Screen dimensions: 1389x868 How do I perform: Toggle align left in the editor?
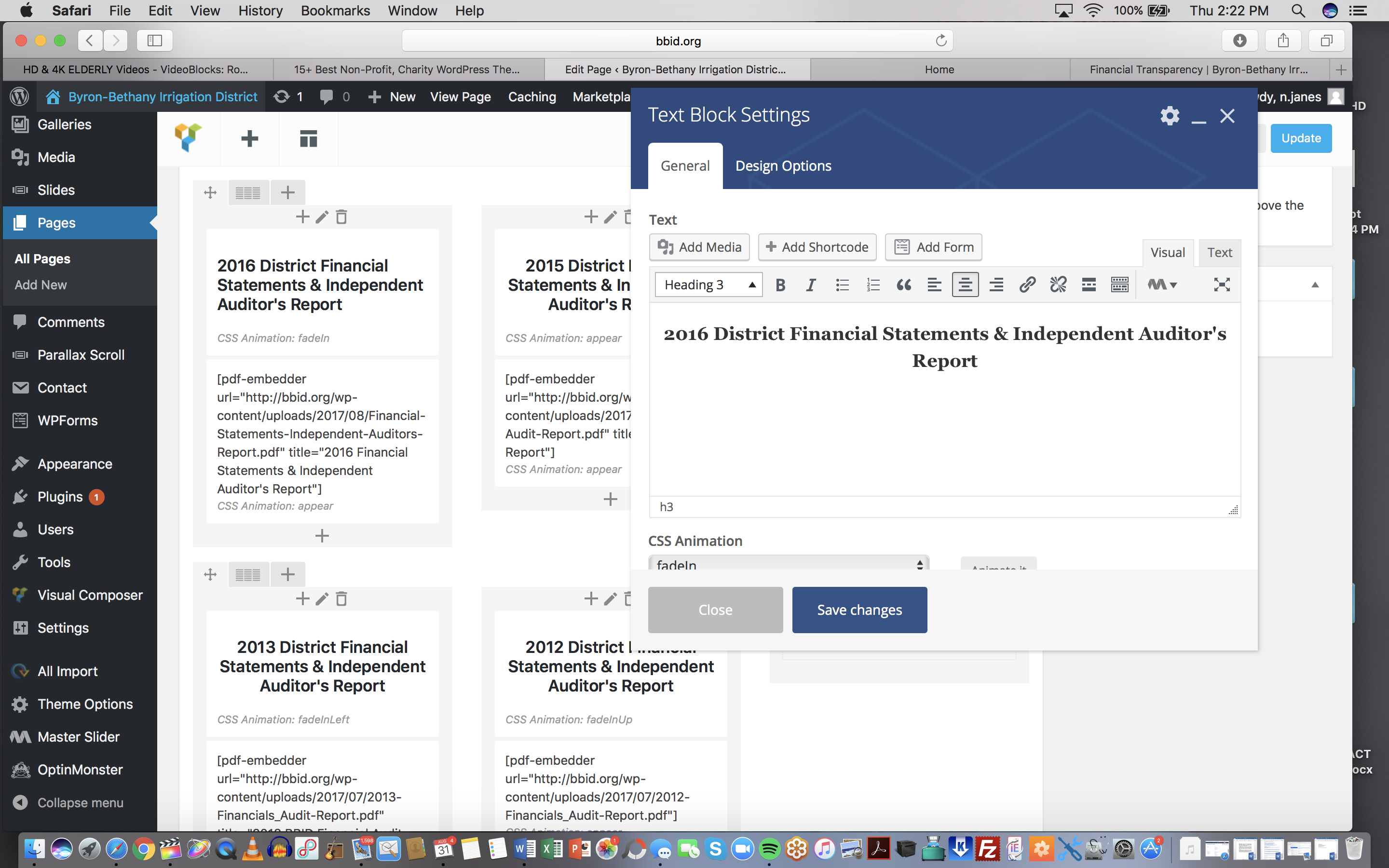934,285
